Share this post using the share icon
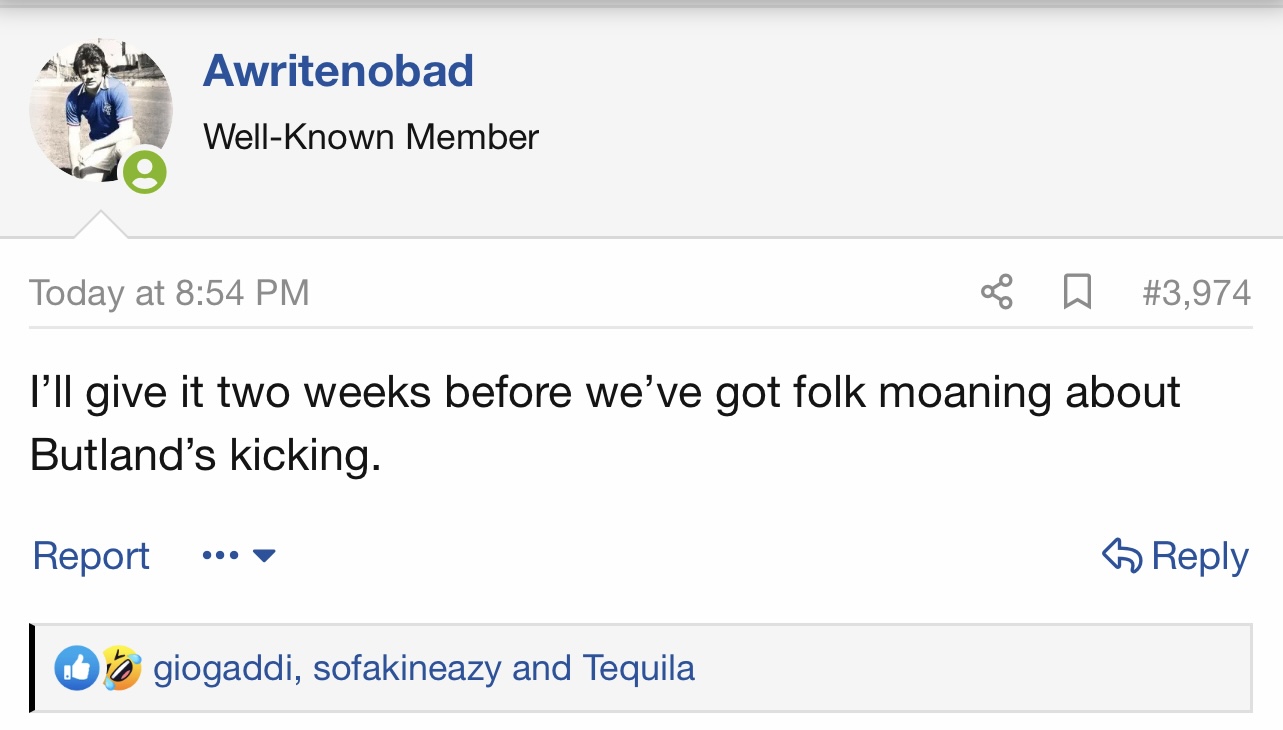 [x=996, y=292]
